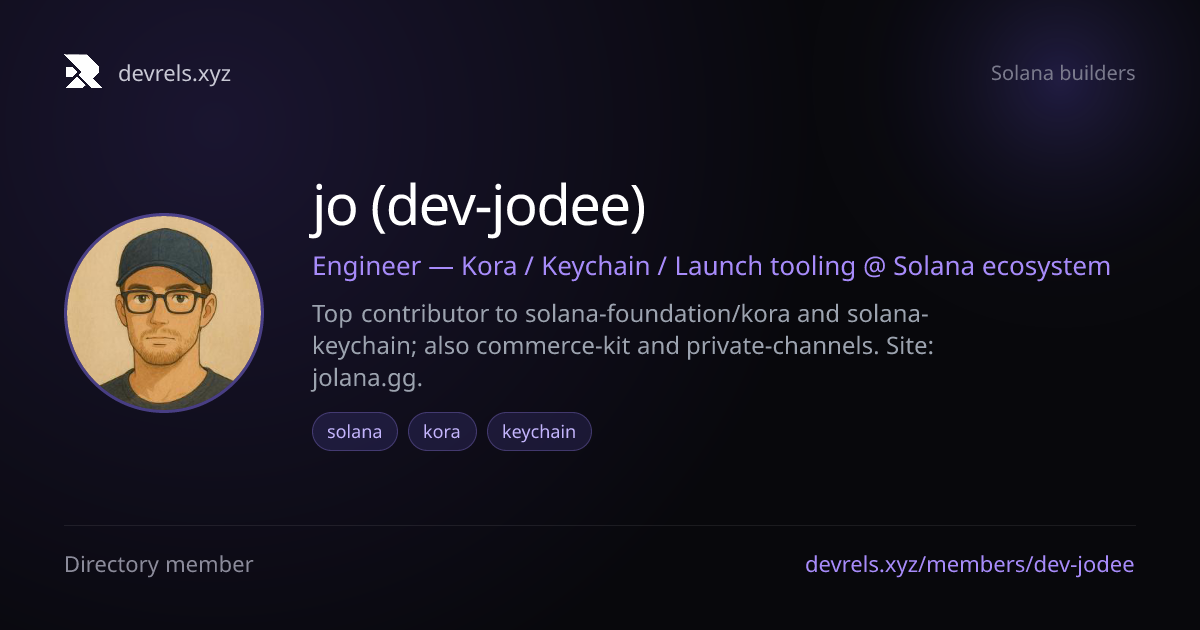Select the 'keychain' tag chip

pos(539,432)
